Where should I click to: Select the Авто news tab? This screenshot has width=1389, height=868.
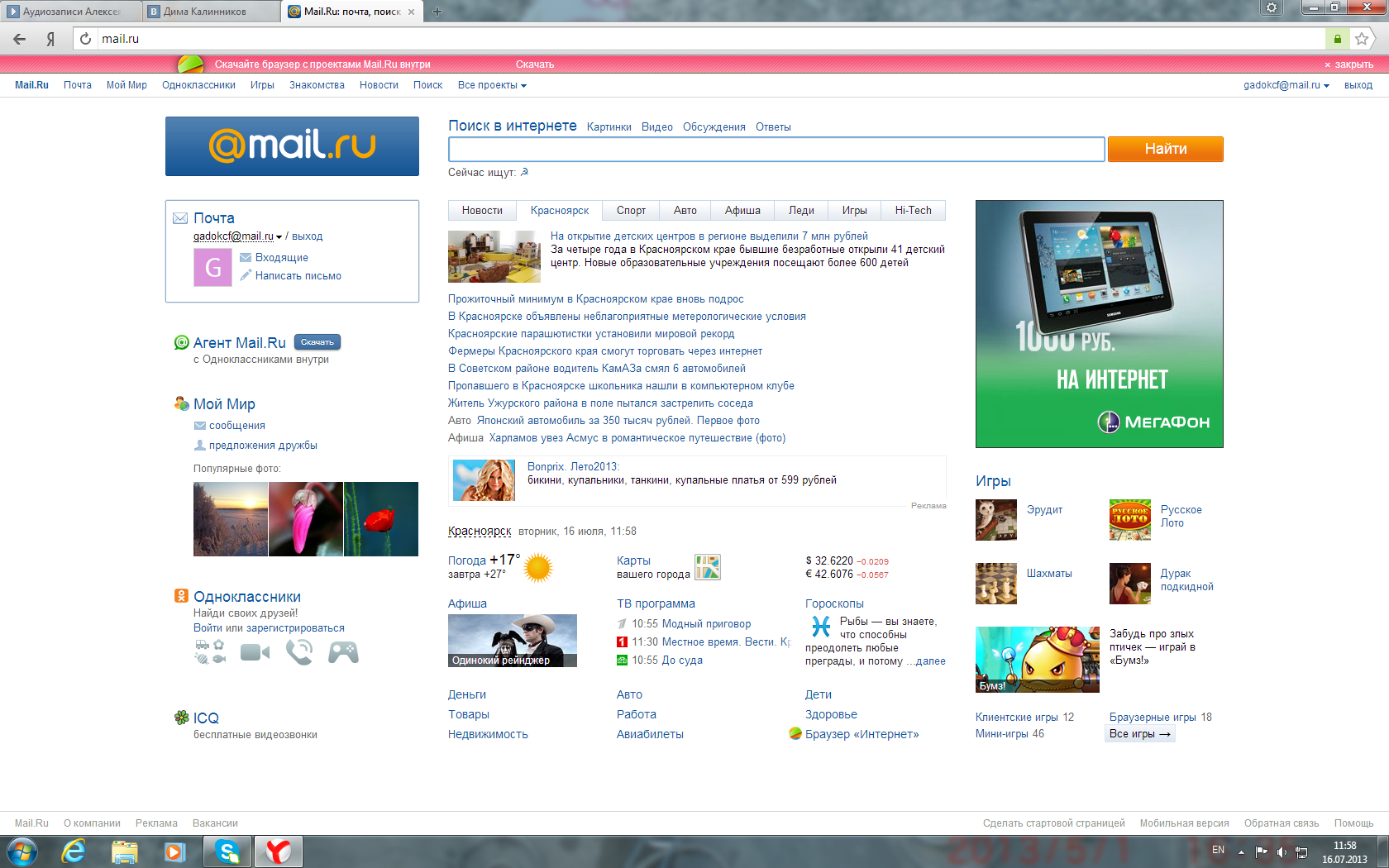[685, 211]
